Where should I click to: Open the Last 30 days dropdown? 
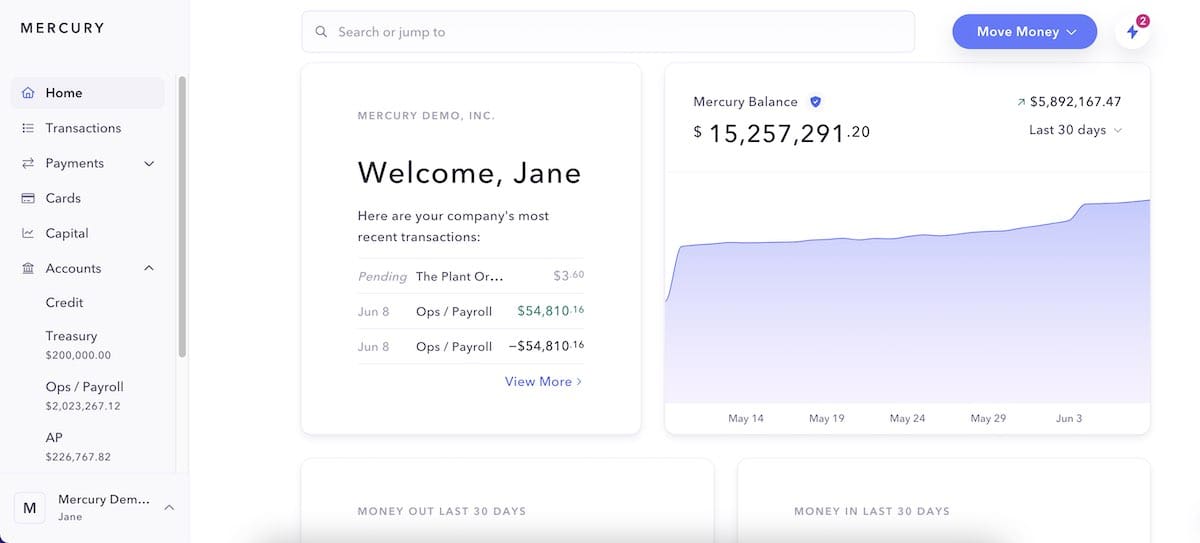(1075, 130)
